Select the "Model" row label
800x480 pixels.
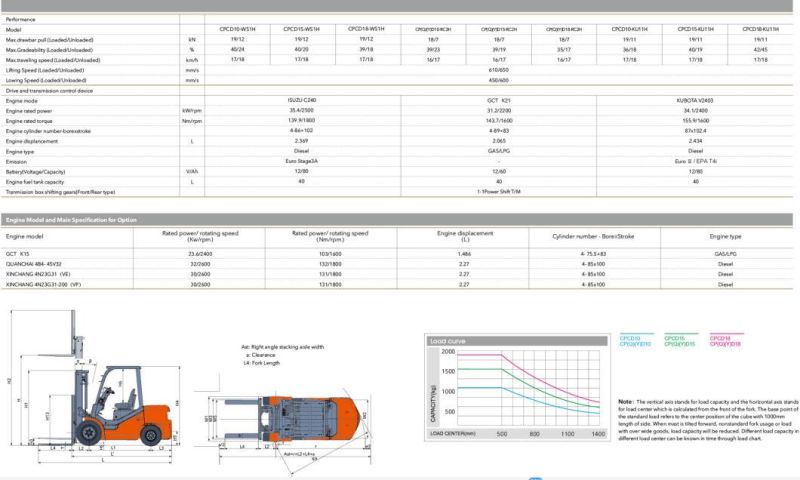(13, 30)
